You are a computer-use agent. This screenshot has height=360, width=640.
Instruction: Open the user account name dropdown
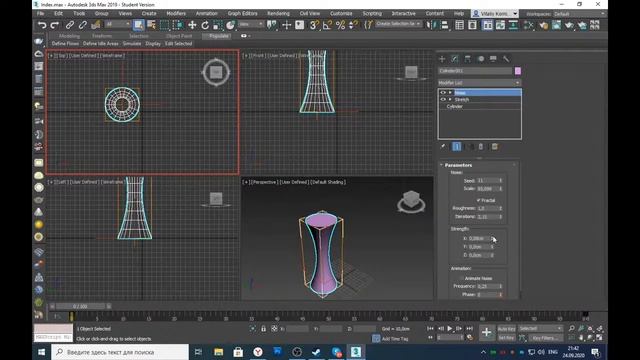tap(495, 14)
